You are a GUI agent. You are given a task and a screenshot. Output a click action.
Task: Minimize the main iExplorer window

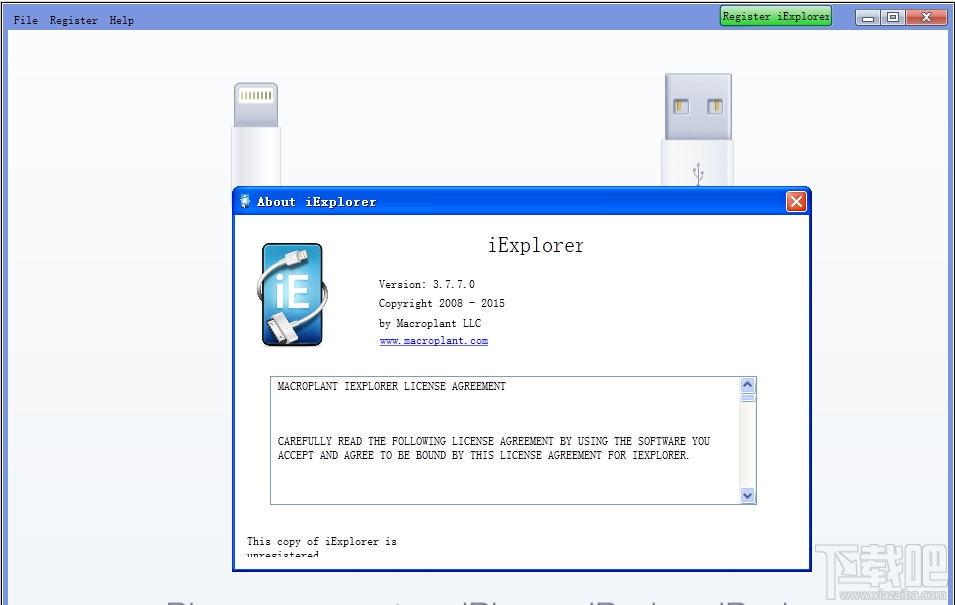868,17
